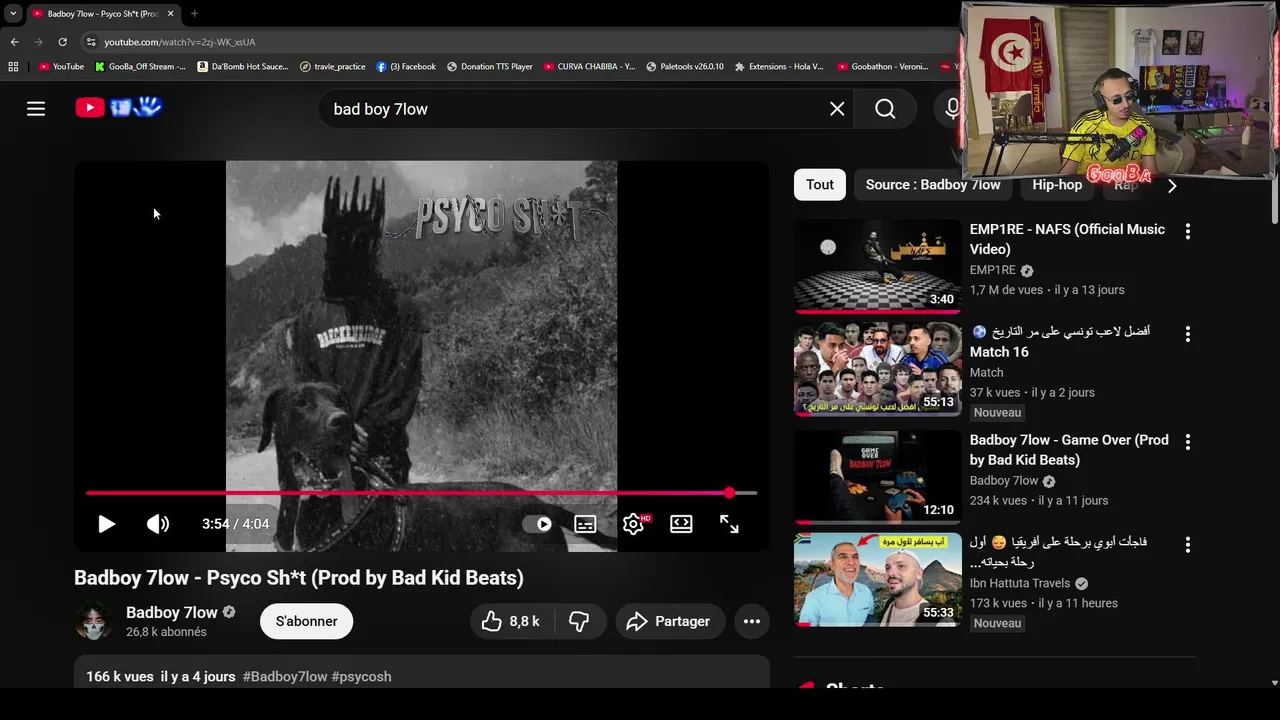Mute the video volume
The image size is (1280, 720).
pos(158,524)
